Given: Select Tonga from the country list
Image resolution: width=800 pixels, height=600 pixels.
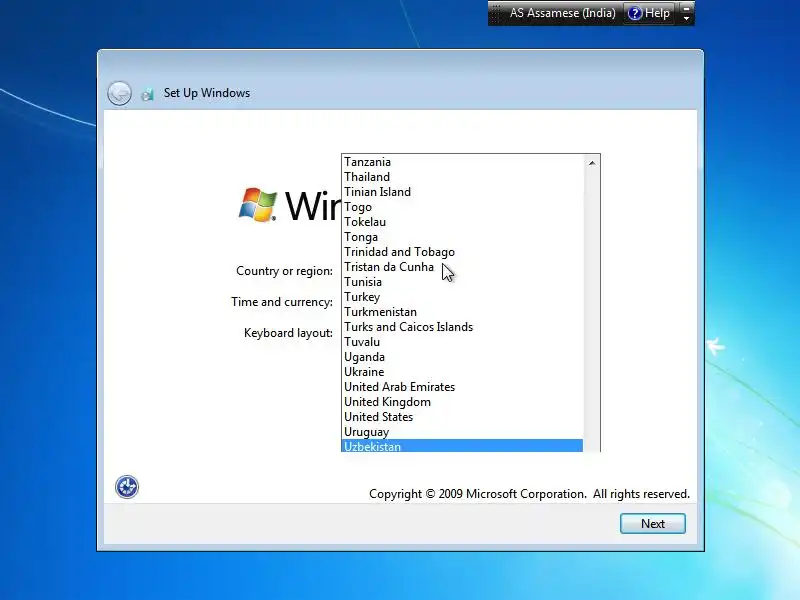Looking at the screenshot, I should click(462, 237).
